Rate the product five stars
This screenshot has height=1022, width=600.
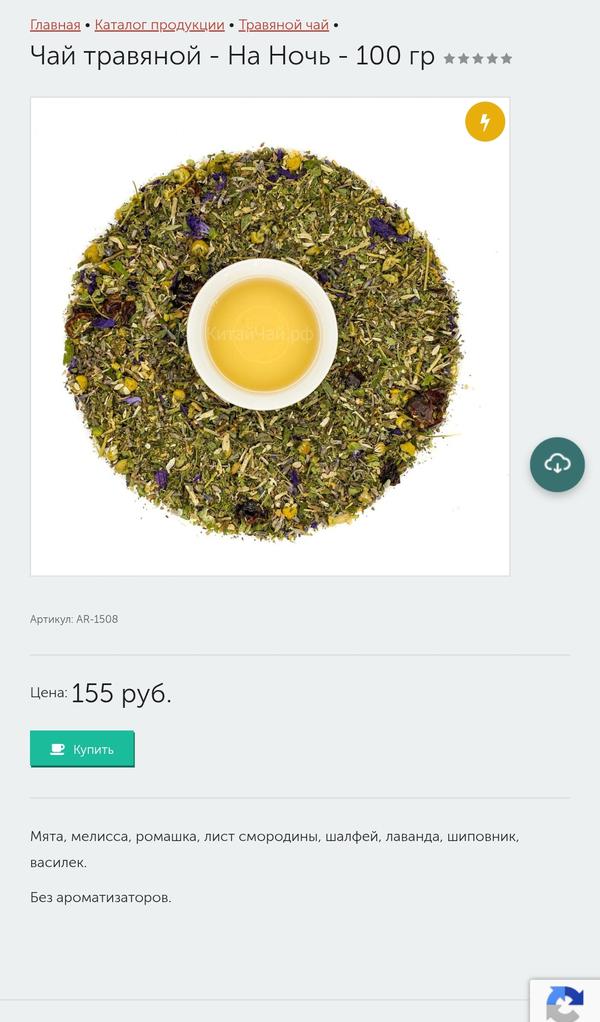point(506,59)
